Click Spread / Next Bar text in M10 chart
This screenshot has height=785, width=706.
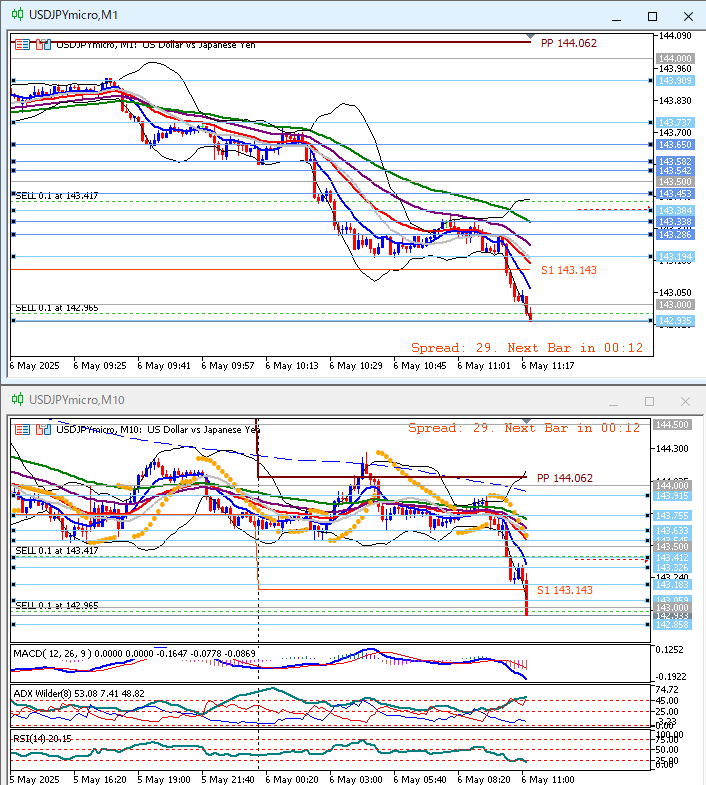click(524, 428)
